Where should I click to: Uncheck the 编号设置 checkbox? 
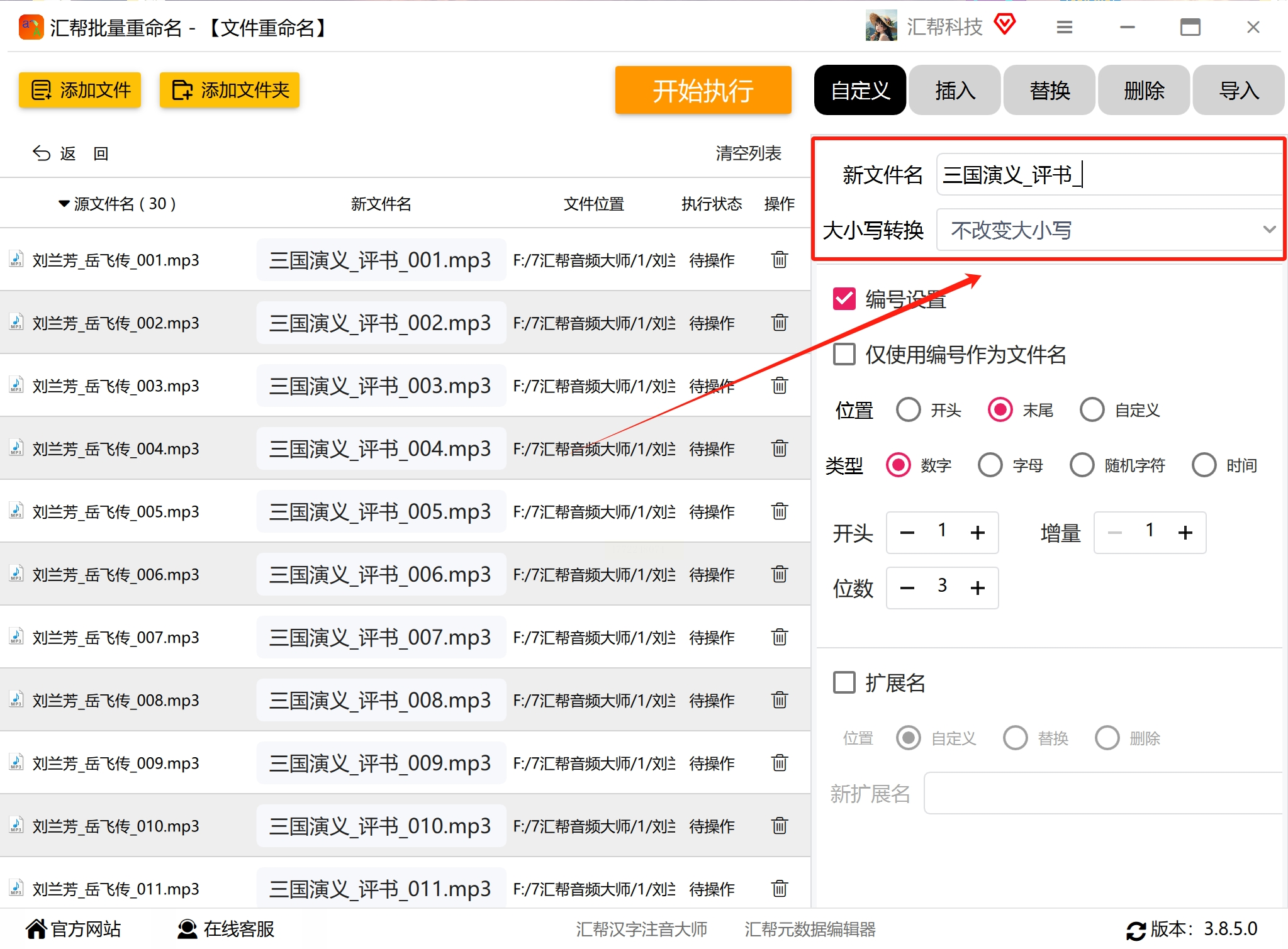point(844,299)
